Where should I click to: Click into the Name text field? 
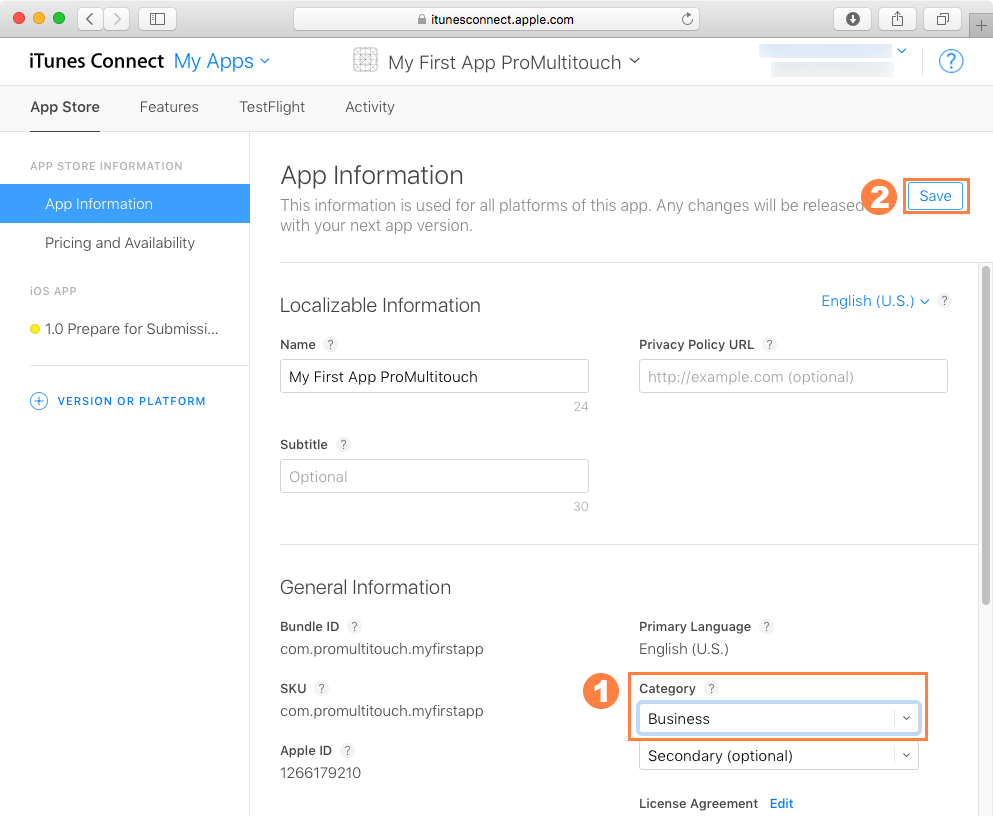[434, 376]
